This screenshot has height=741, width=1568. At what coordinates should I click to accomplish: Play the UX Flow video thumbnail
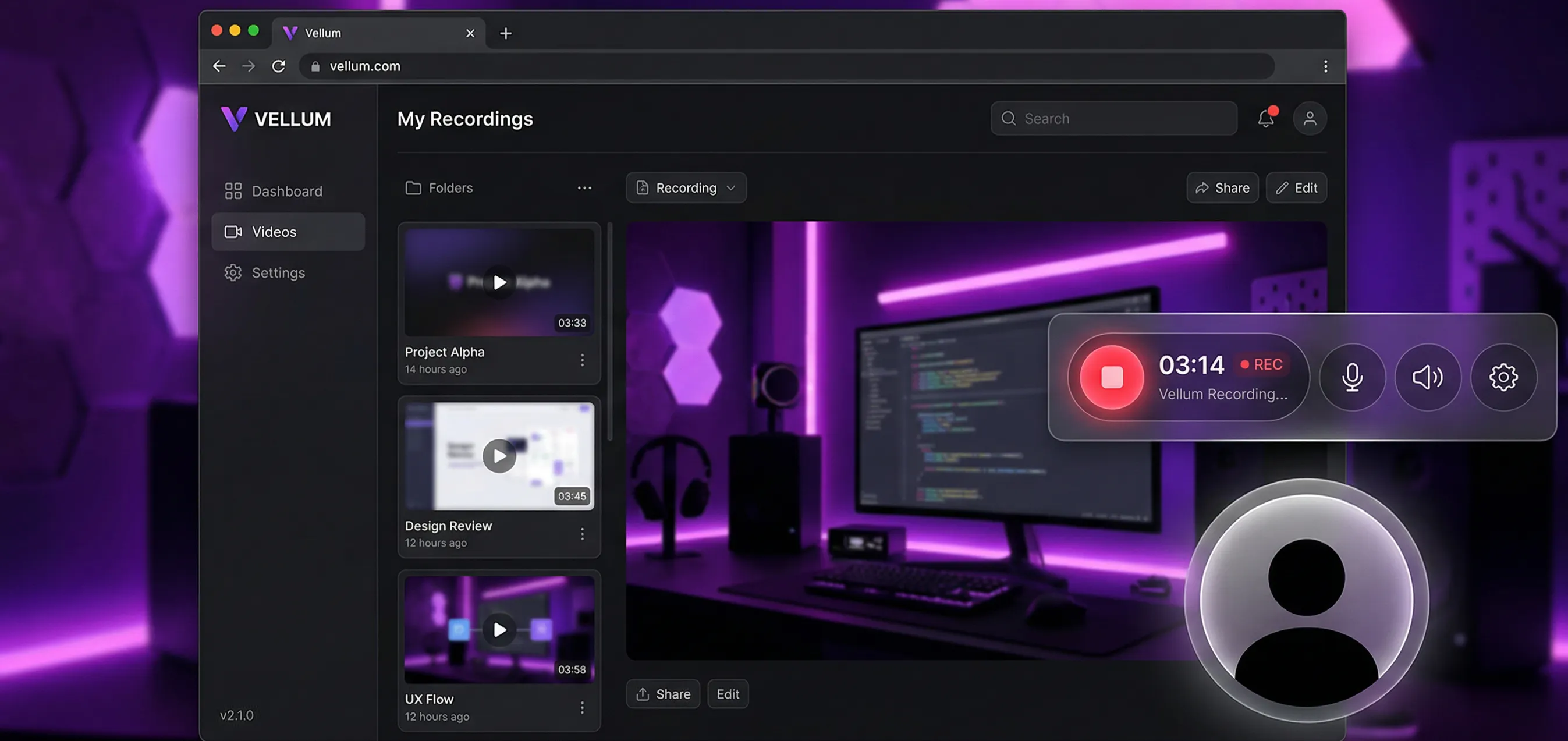499,630
